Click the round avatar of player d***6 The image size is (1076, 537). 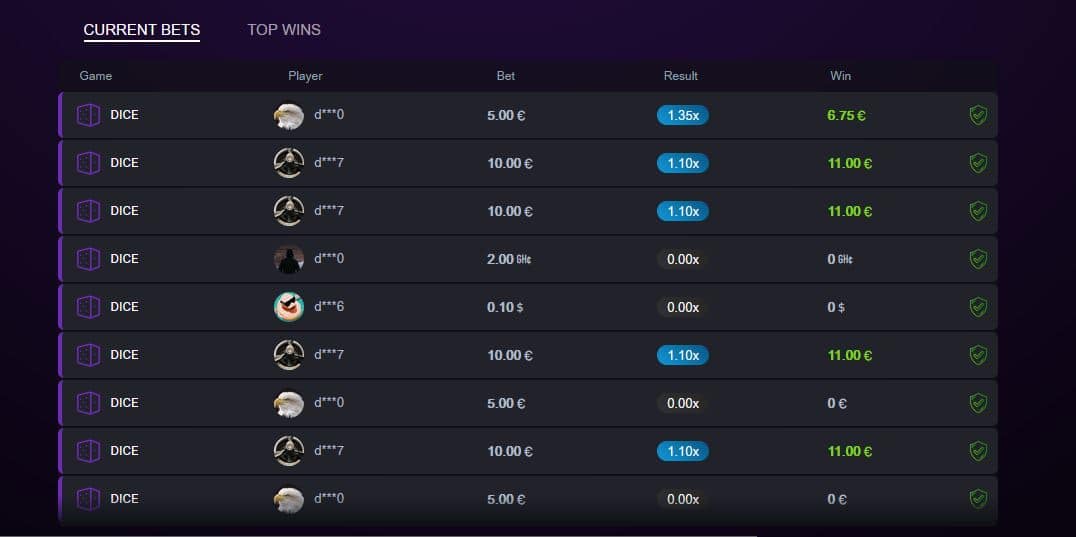click(x=288, y=307)
